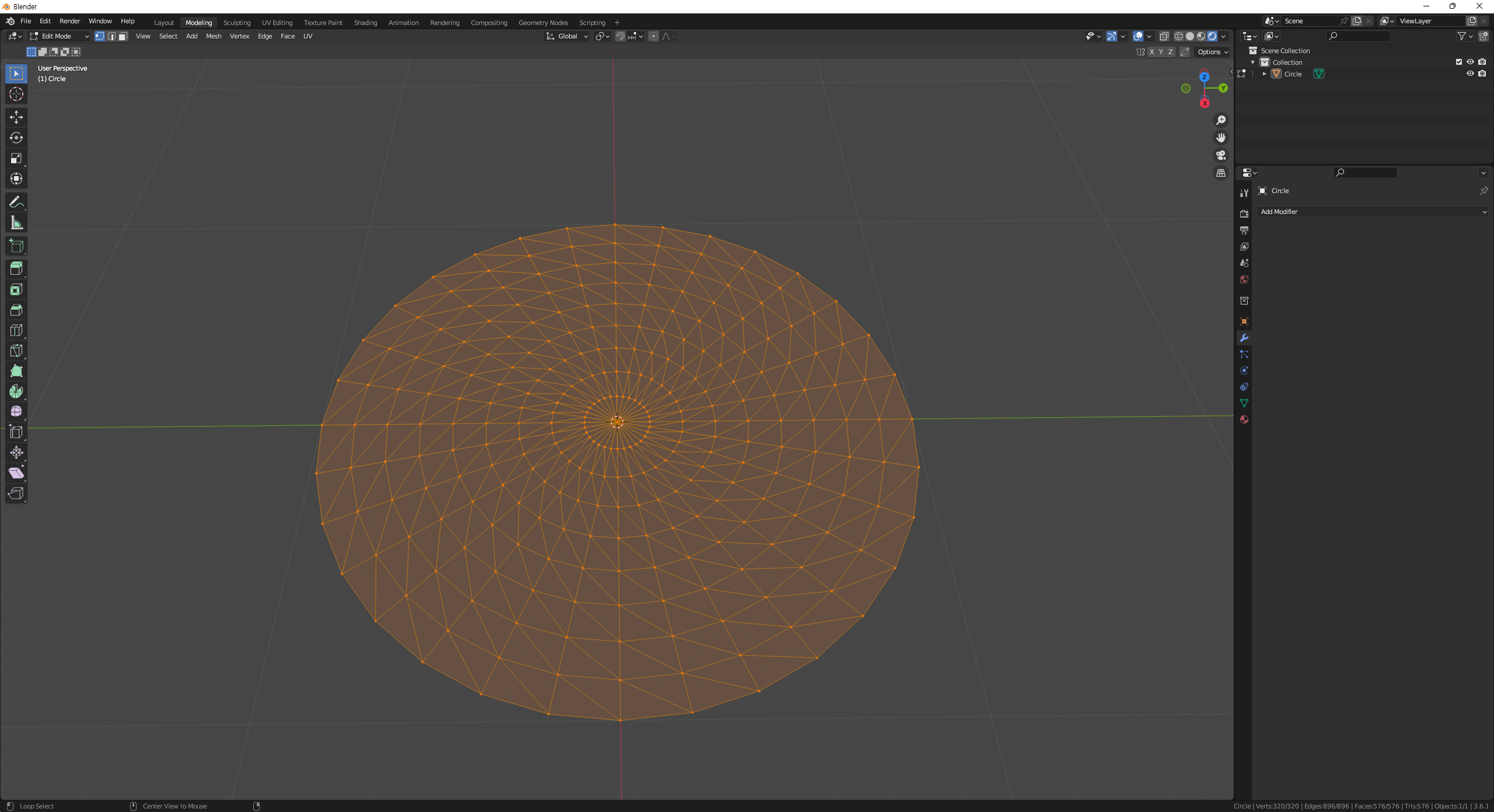Select the Rotate tool
This screenshot has width=1494, height=812.
click(x=16, y=138)
